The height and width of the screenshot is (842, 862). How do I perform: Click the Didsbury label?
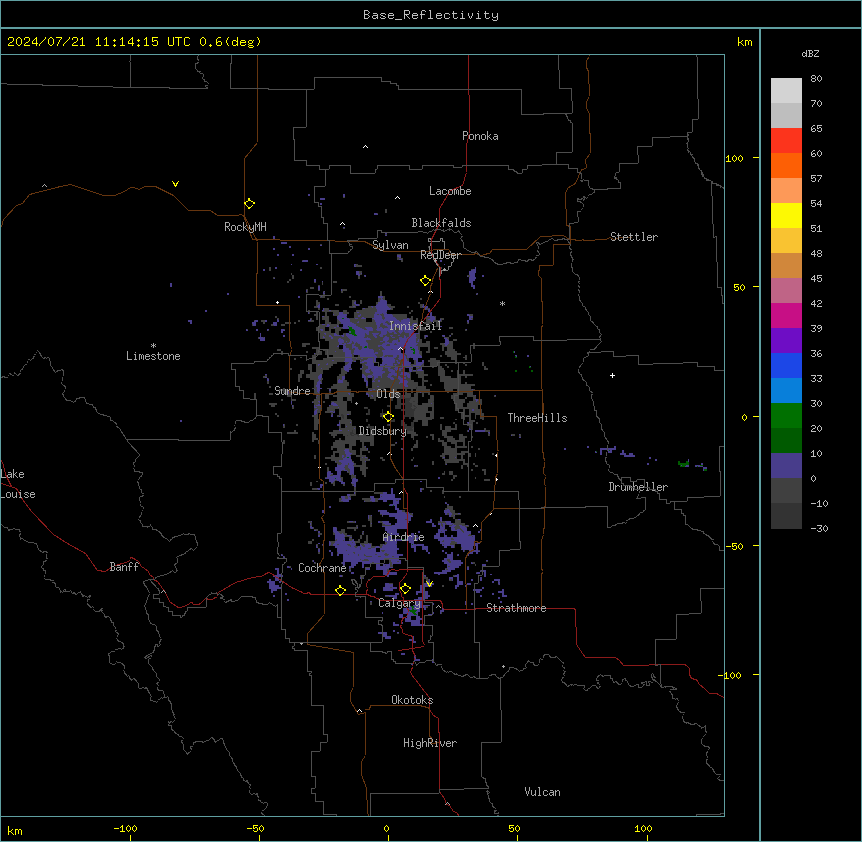point(383,431)
